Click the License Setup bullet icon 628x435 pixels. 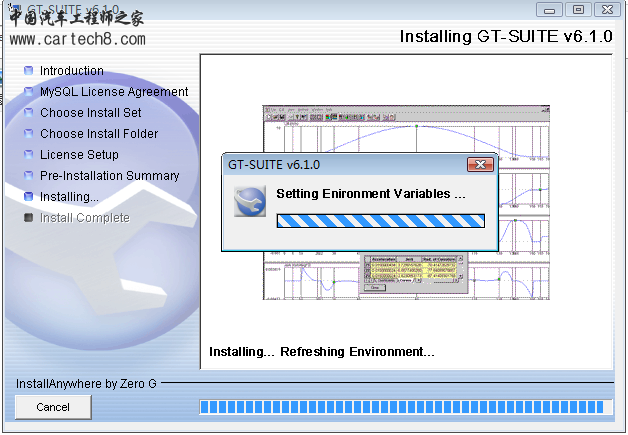(x=28, y=155)
